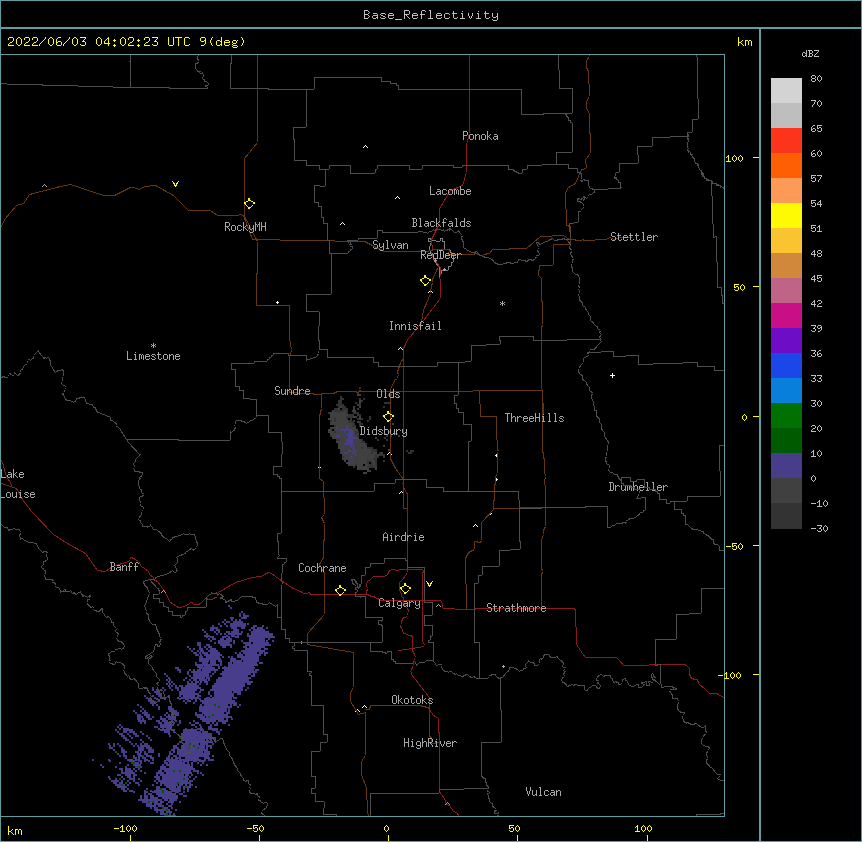Pick the red 60-65 dBZ legend swatch
The image size is (862, 842).
point(786,140)
